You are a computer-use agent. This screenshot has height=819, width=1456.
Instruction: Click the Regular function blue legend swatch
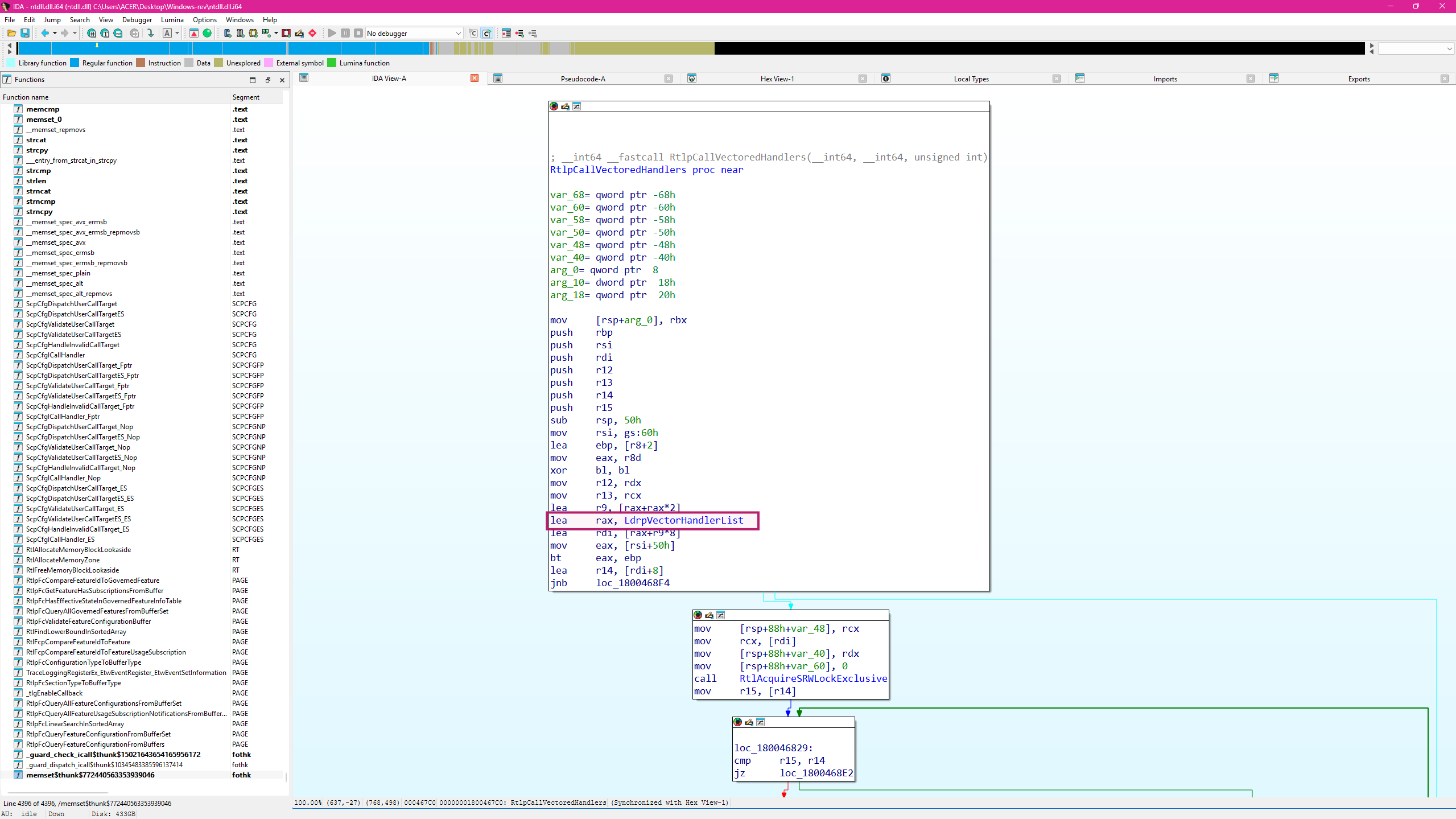tap(75, 63)
